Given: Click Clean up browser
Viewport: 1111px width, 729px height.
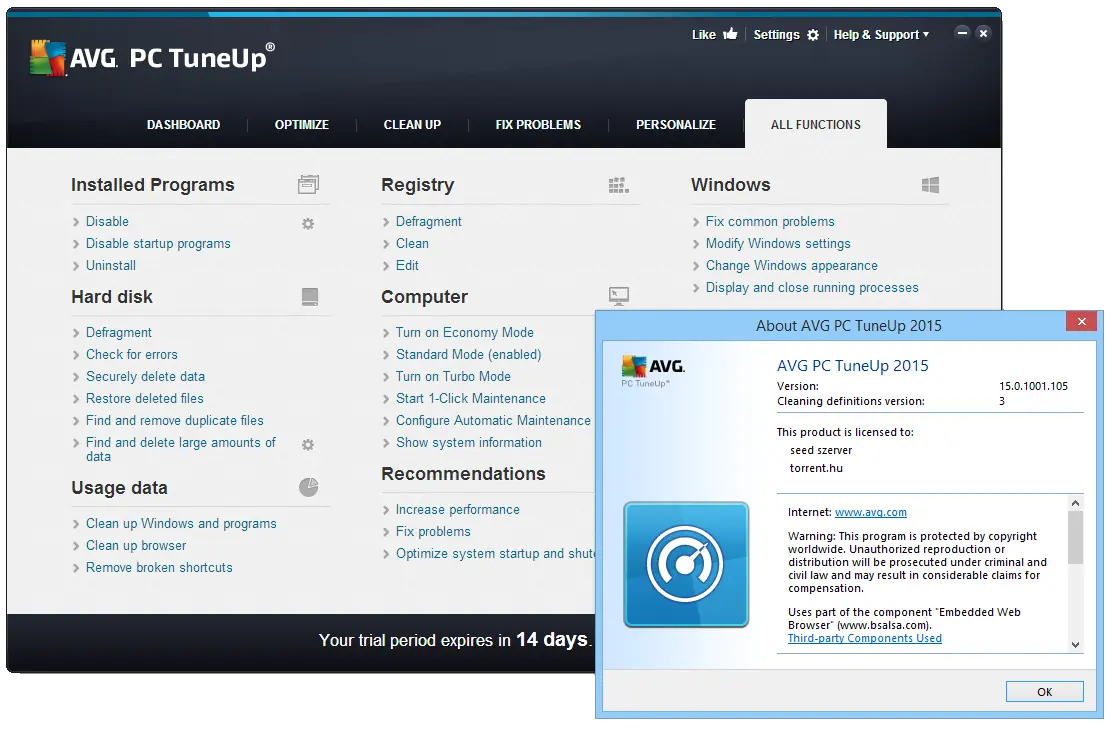Looking at the screenshot, I should [x=136, y=546].
